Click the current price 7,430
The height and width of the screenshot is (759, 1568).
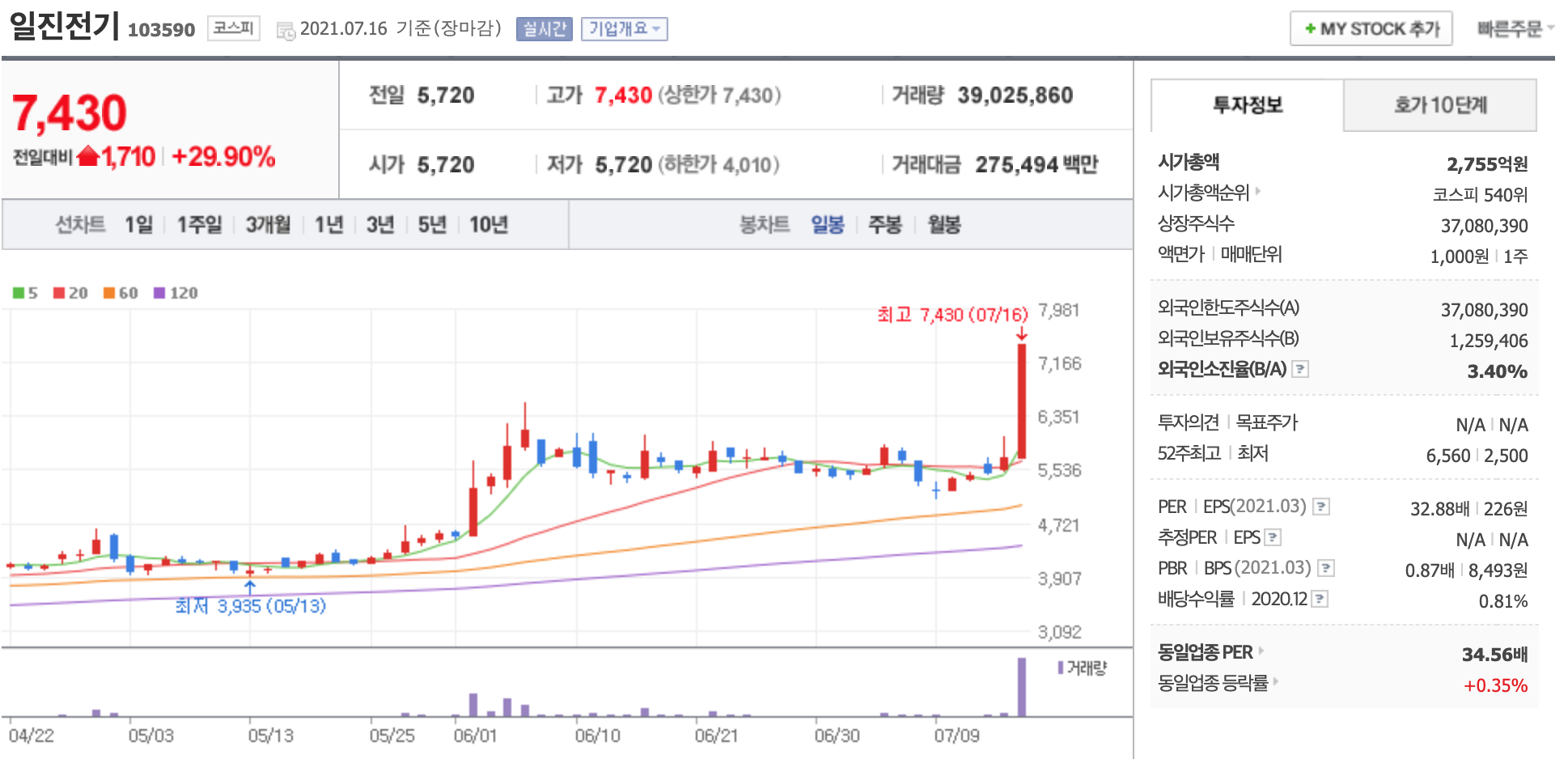pyautogui.click(x=70, y=112)
